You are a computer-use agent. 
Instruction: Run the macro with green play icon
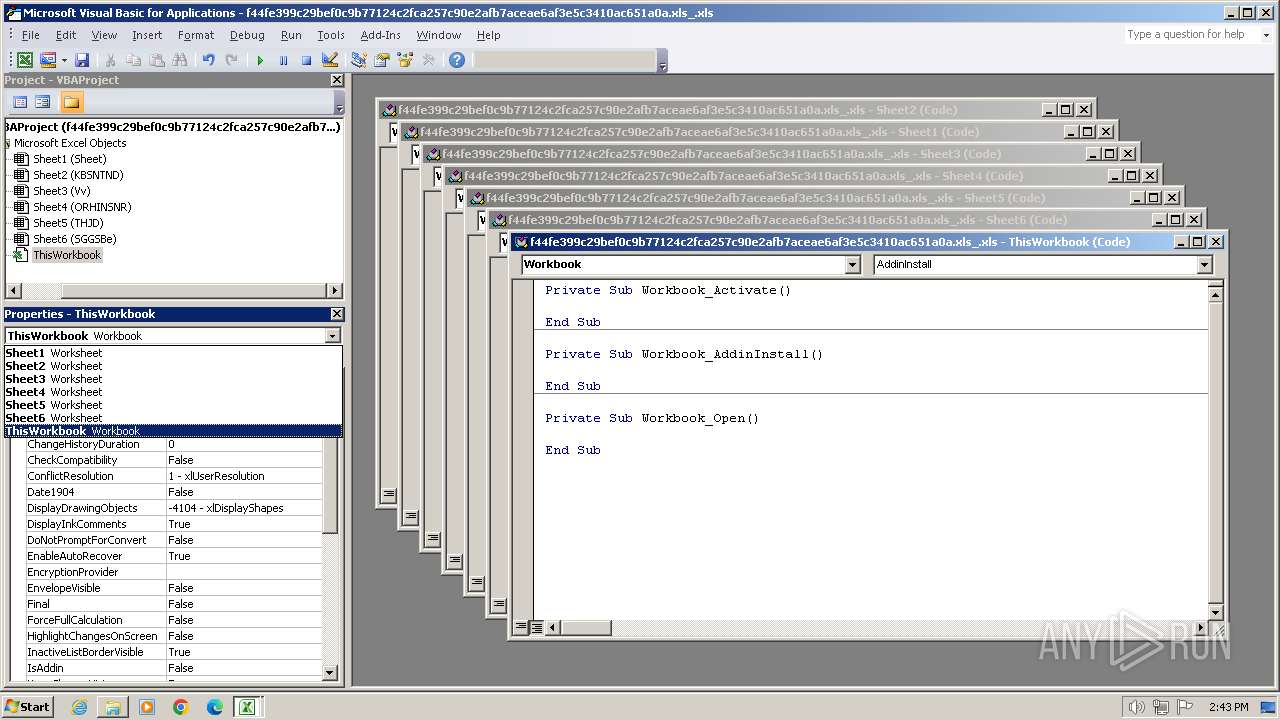click(x=260, y=60)
